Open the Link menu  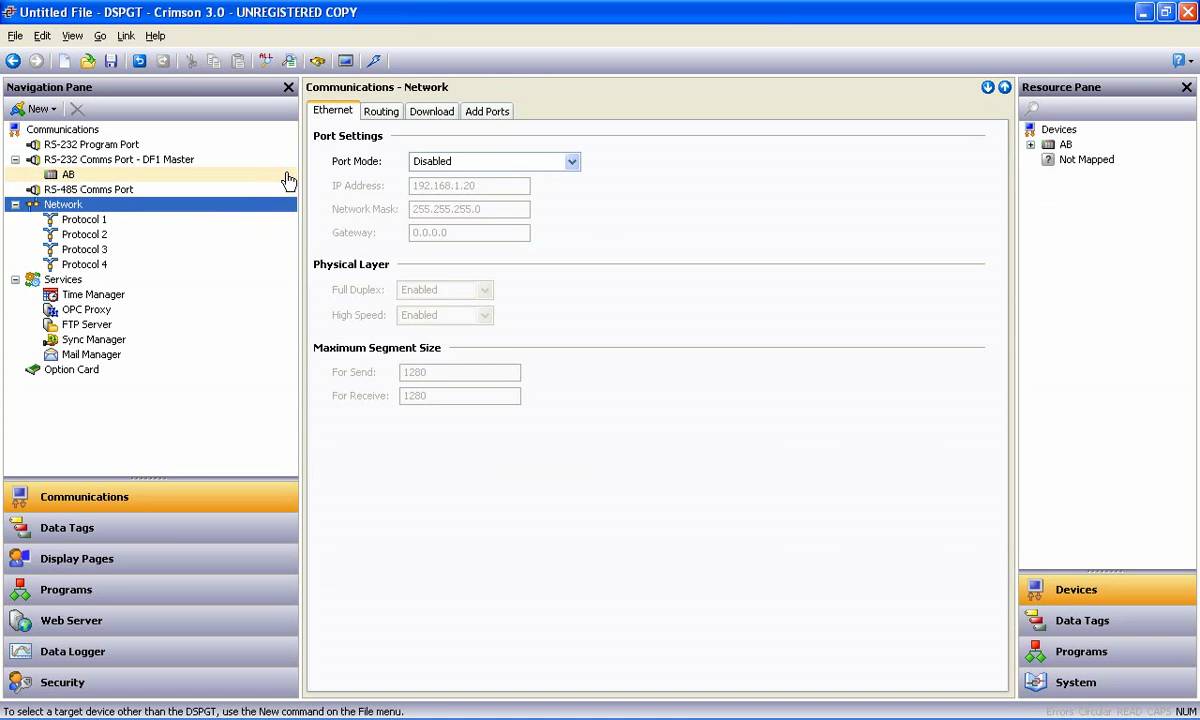point(126,36)
